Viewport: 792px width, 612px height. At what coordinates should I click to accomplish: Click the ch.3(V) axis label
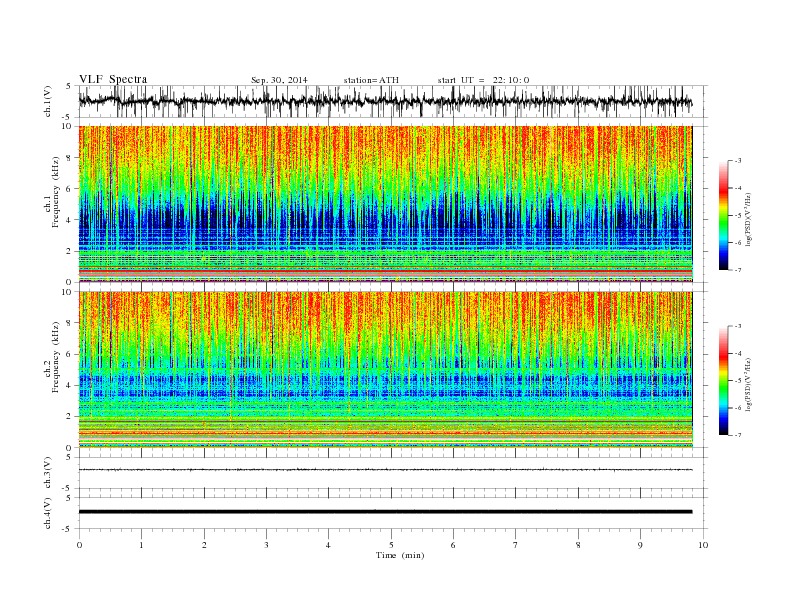(x=48, y=473)
